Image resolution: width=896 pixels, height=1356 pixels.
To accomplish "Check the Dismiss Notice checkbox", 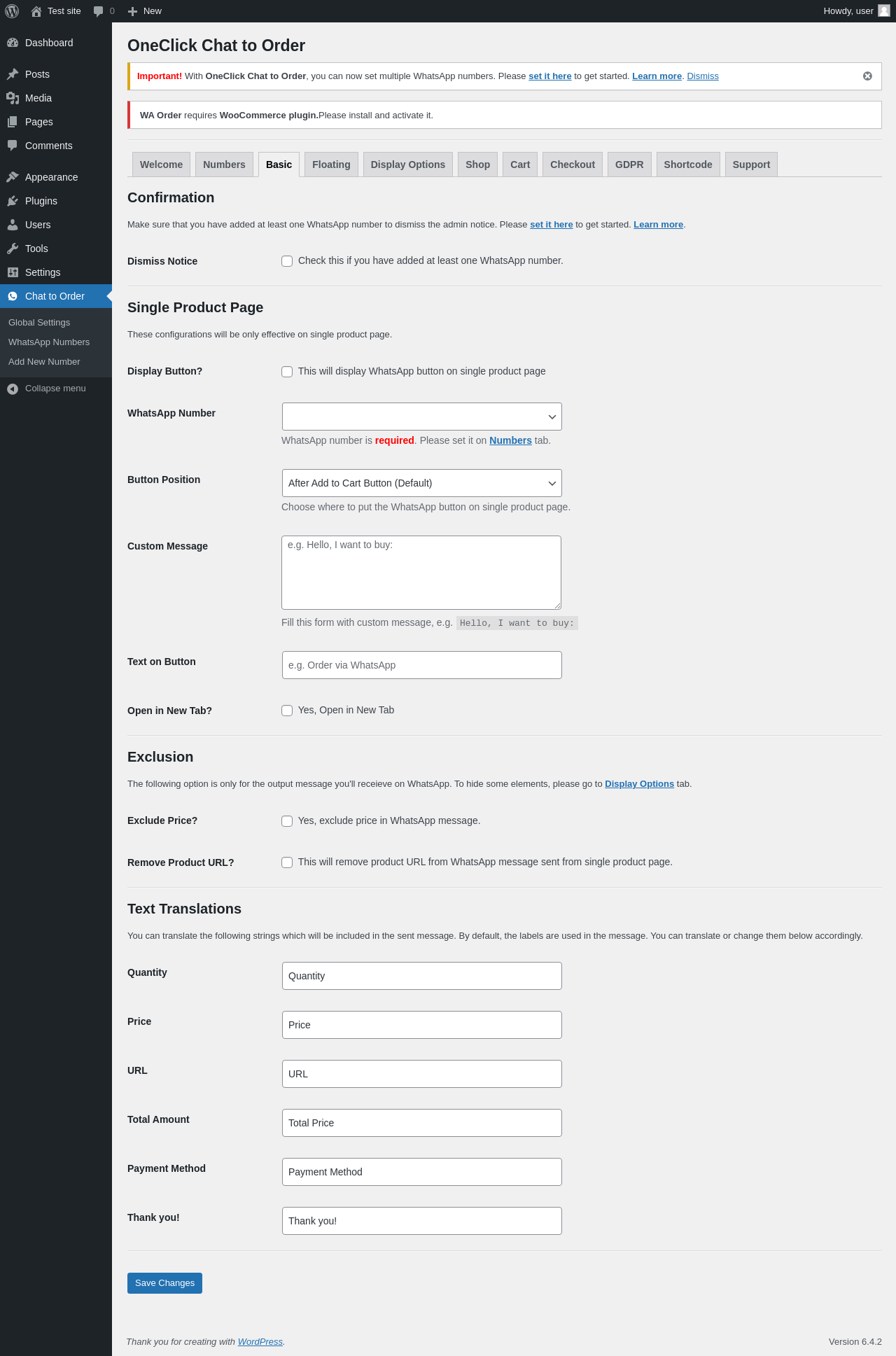I will click(x=287, y=261).
